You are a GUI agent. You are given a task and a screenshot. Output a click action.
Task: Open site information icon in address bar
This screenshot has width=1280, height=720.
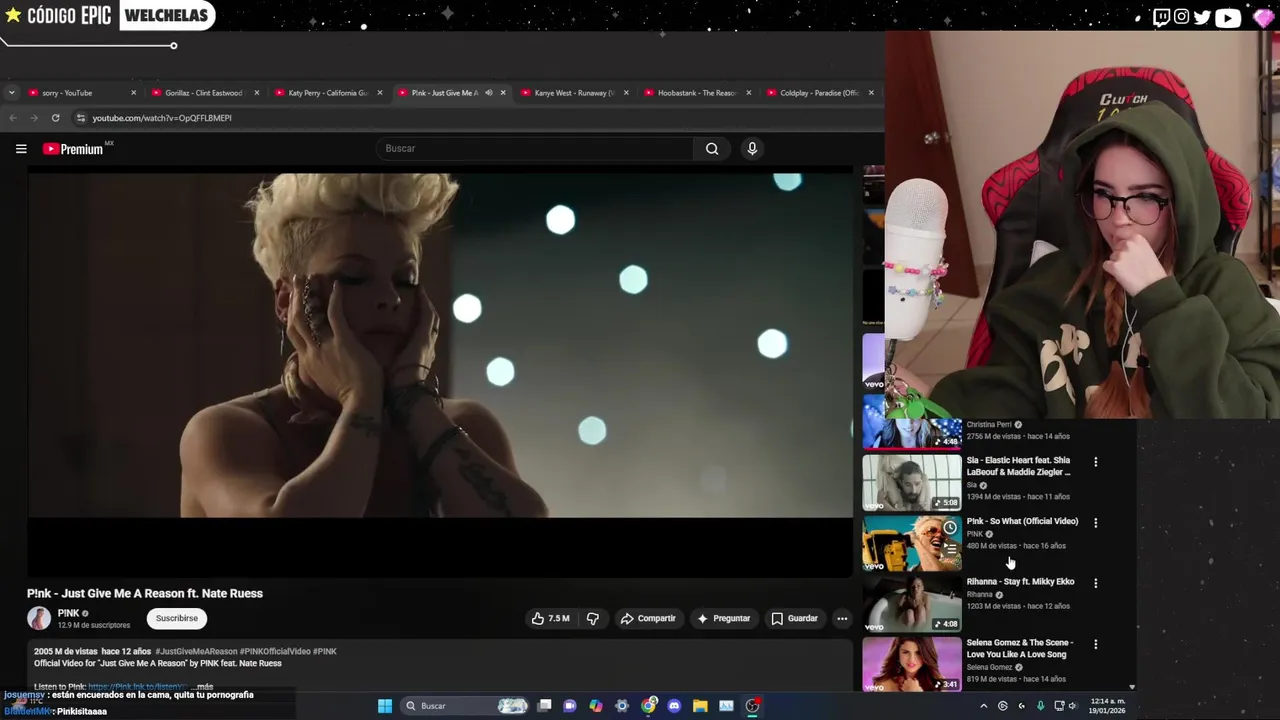point(81,118)
